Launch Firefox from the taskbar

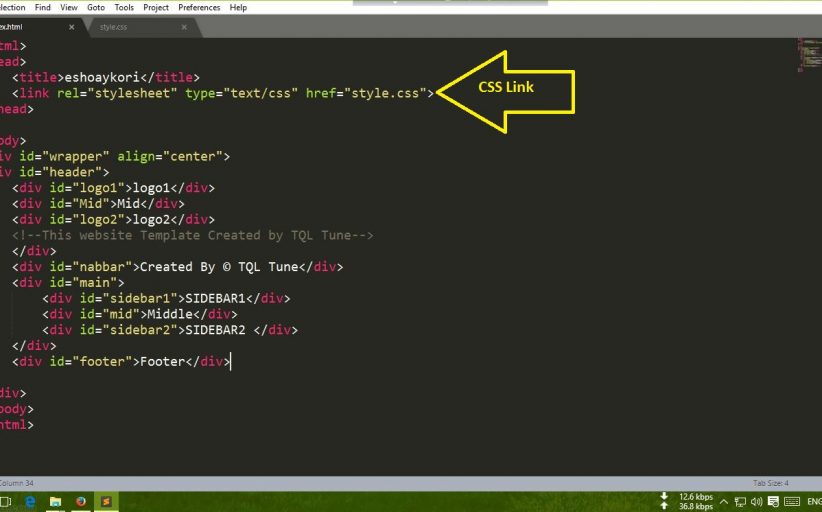pos(80,501)
